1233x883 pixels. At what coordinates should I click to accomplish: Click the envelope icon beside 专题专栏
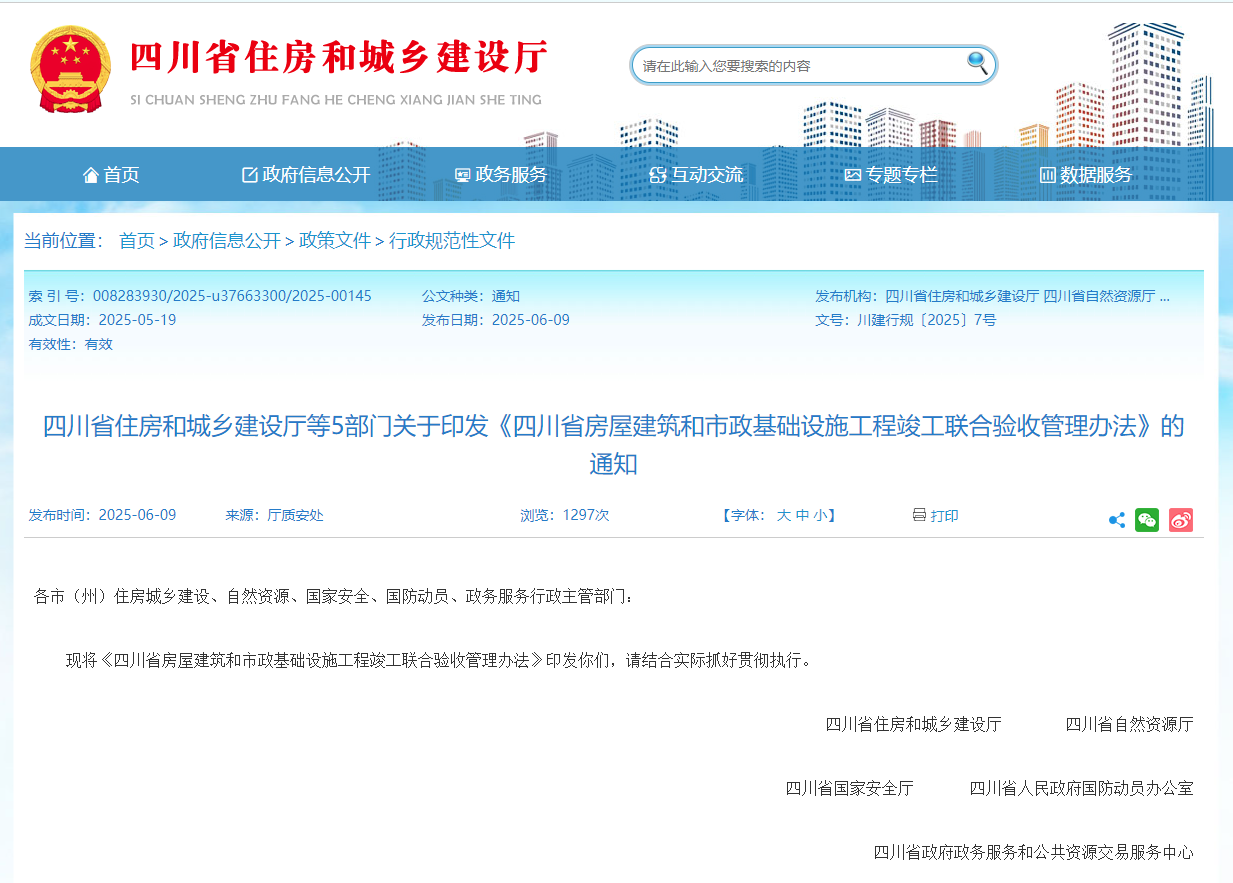point(852,173)
